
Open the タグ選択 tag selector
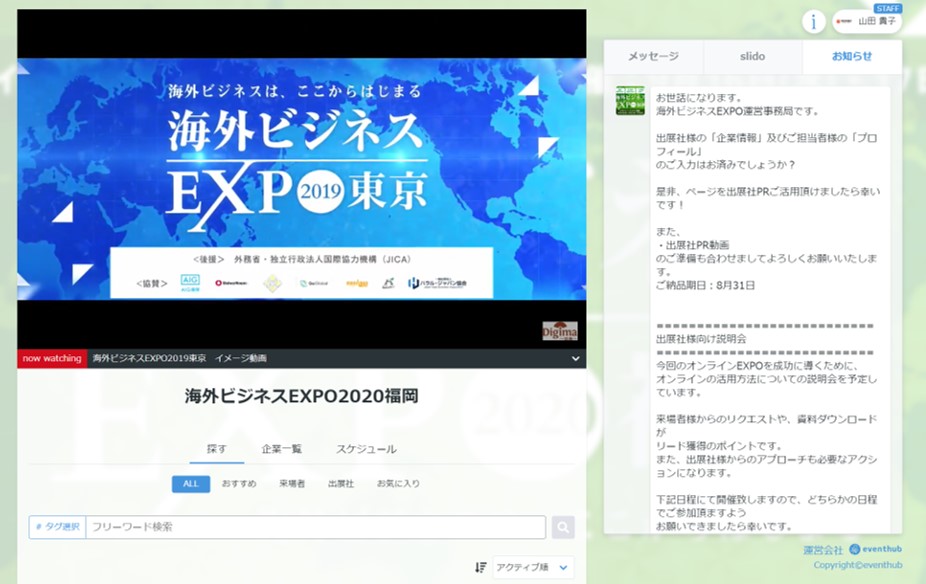pos(57,527)
